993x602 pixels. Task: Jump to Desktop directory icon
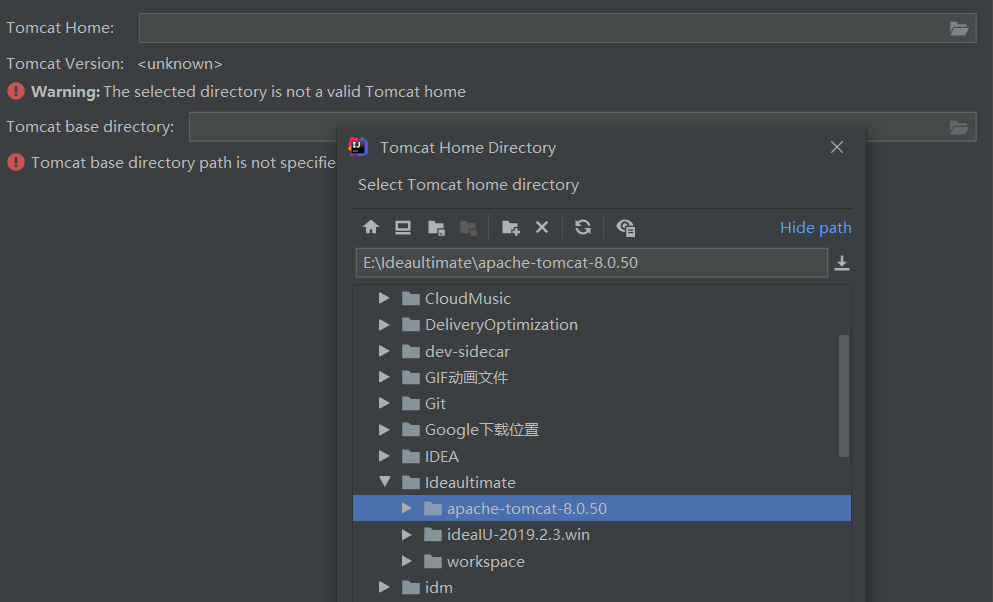click(x=403, y=227)
